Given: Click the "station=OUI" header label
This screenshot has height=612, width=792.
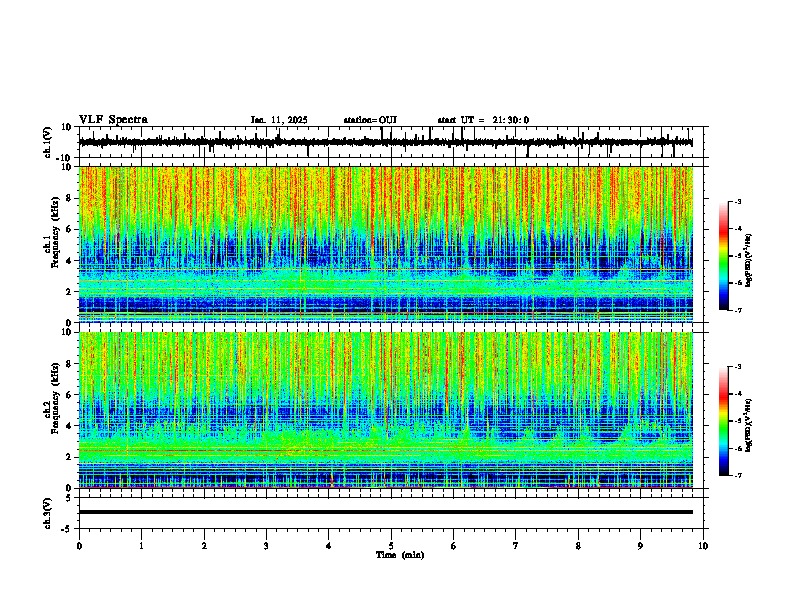Looking at the screenshot, I should point(370,120).
